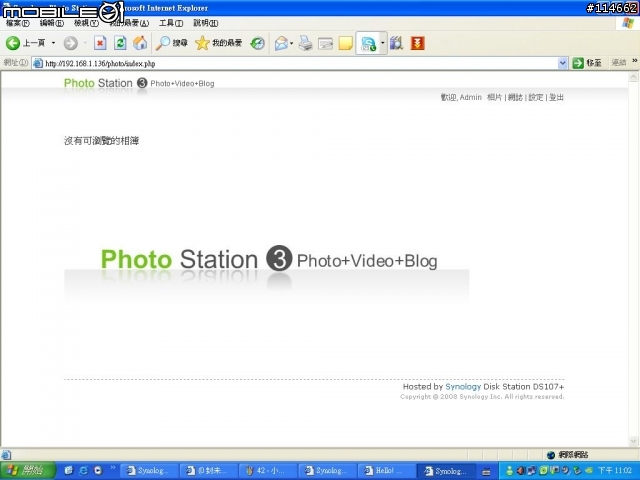
Task: Launch Internet Explorer from the Quick Launch
Action: pos(83,471)
